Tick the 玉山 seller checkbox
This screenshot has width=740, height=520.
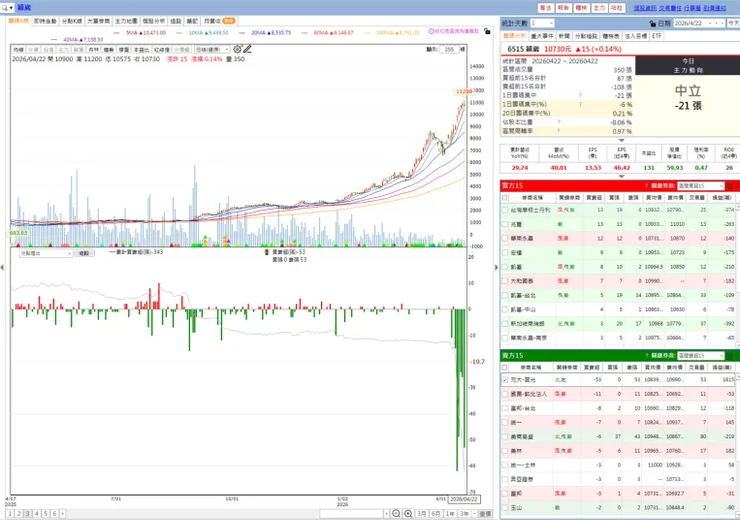[x=505, y=508]
